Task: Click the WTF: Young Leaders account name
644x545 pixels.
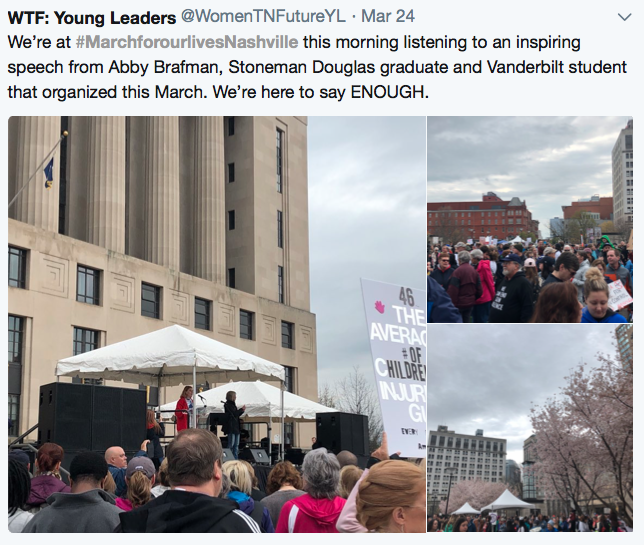Action: (x=92, y=18)
